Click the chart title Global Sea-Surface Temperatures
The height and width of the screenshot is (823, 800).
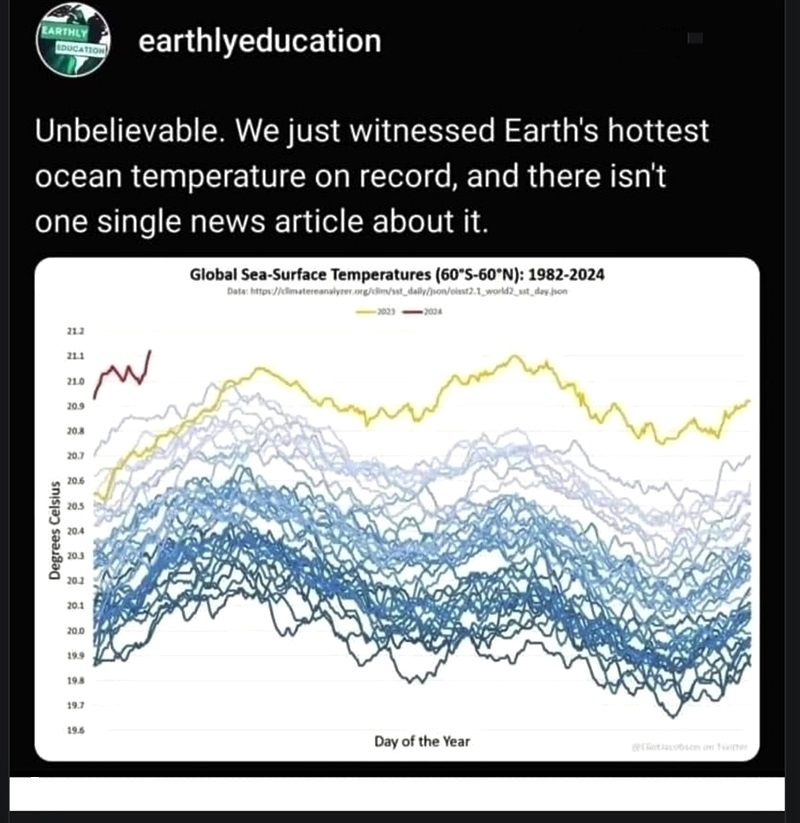point(400,273)
